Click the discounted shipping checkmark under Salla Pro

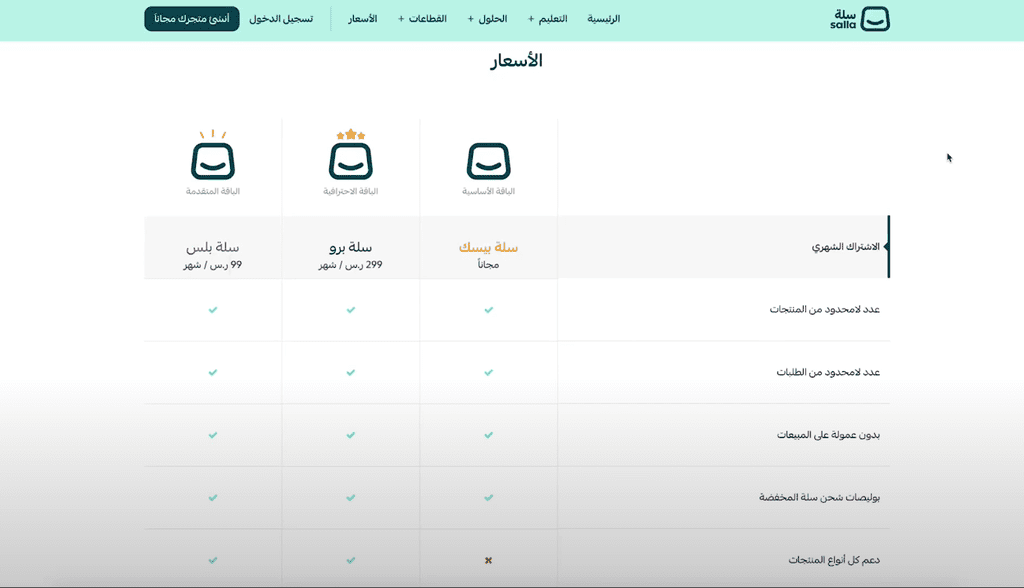(x=351, y=498)
